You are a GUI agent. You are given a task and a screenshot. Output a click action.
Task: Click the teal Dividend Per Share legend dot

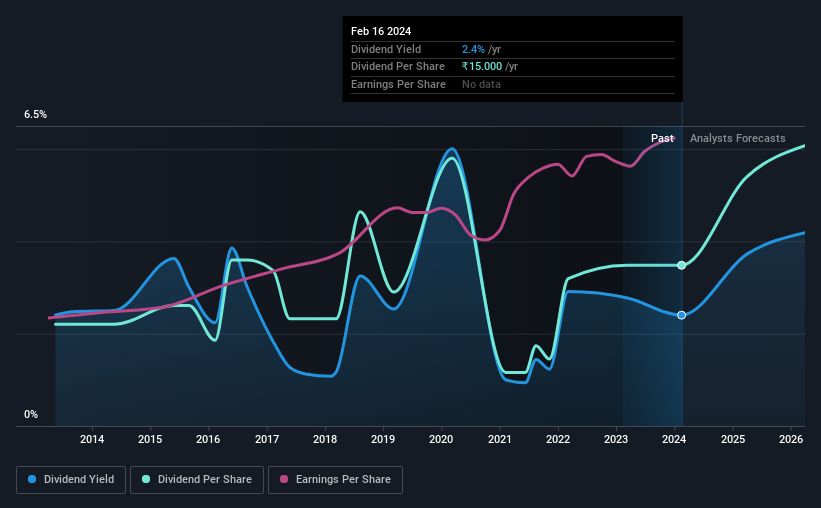coord(146,479)
